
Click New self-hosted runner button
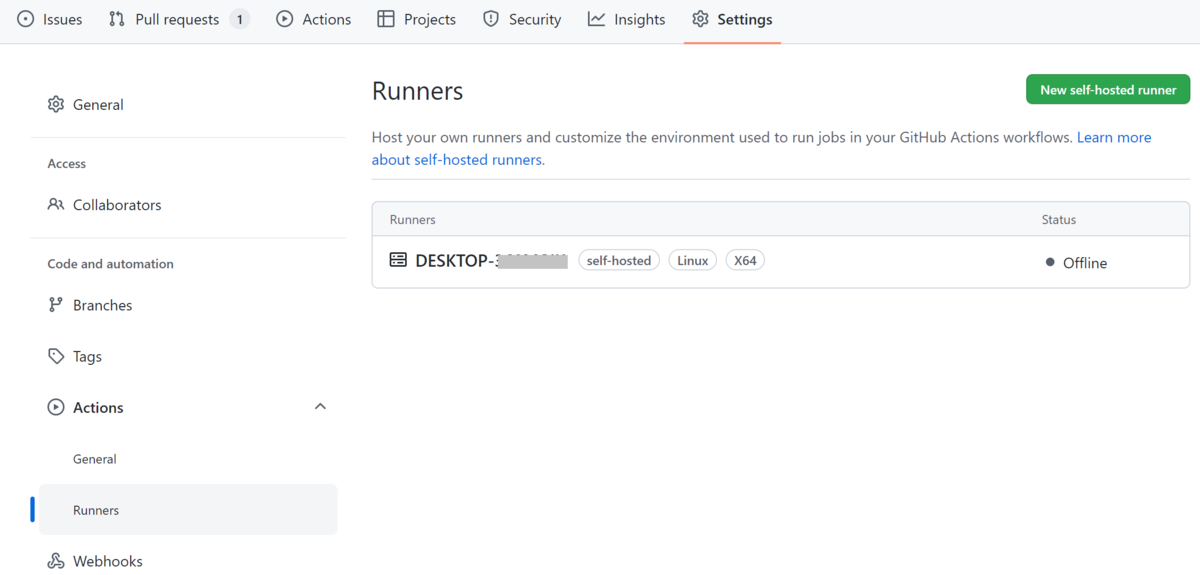[x=1108, y=89]
